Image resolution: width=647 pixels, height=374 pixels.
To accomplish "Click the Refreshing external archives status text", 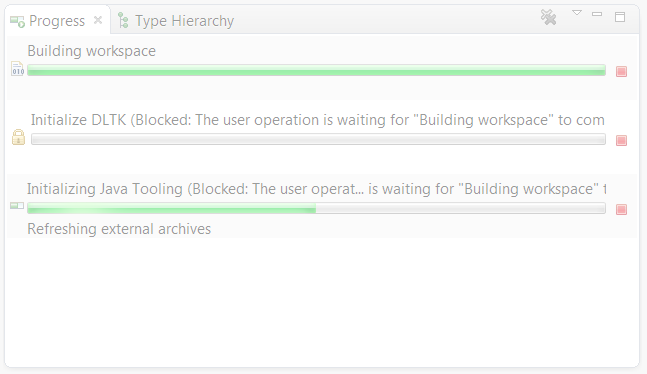I will coord(119,229).
